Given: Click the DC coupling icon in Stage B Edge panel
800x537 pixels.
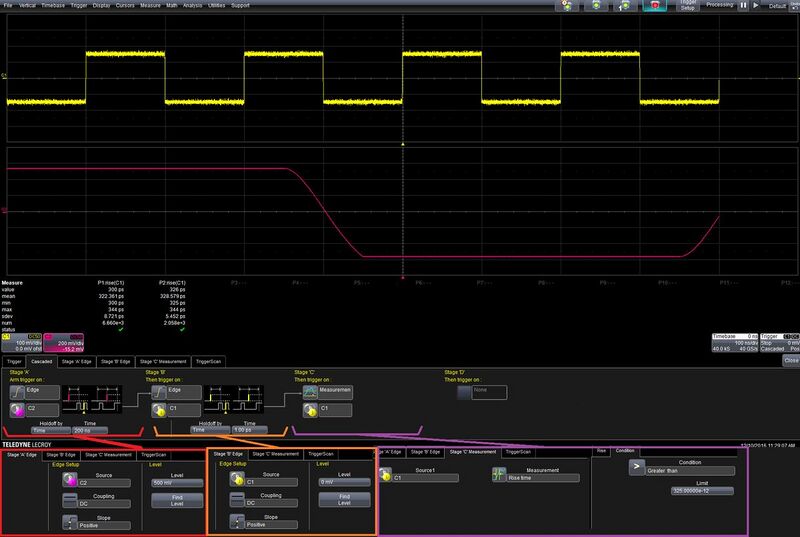Looking at the screenshot, I should click(x=237, y=499).
